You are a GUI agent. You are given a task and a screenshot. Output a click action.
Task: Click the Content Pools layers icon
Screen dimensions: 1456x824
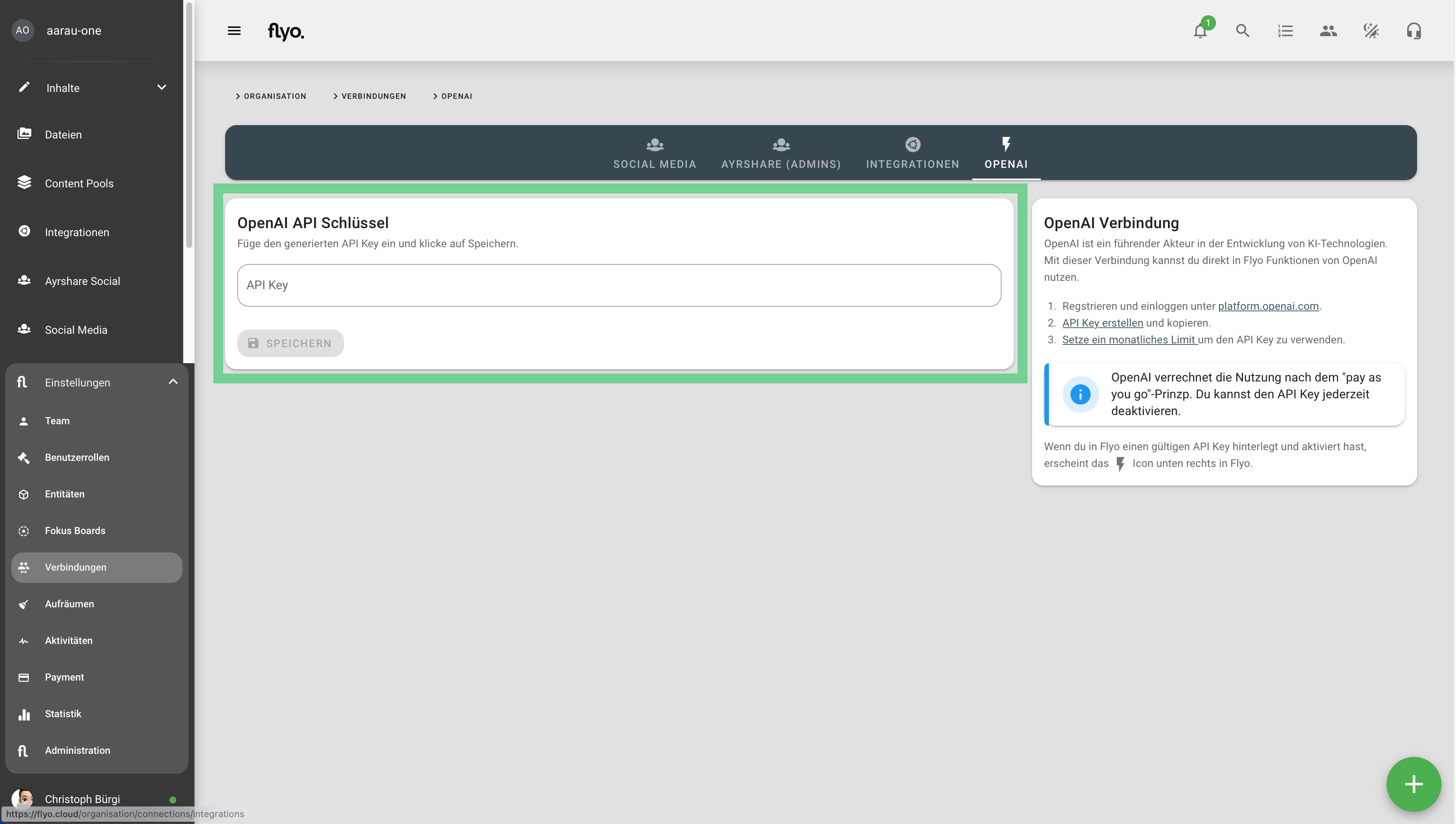click(x=24, y=183)
